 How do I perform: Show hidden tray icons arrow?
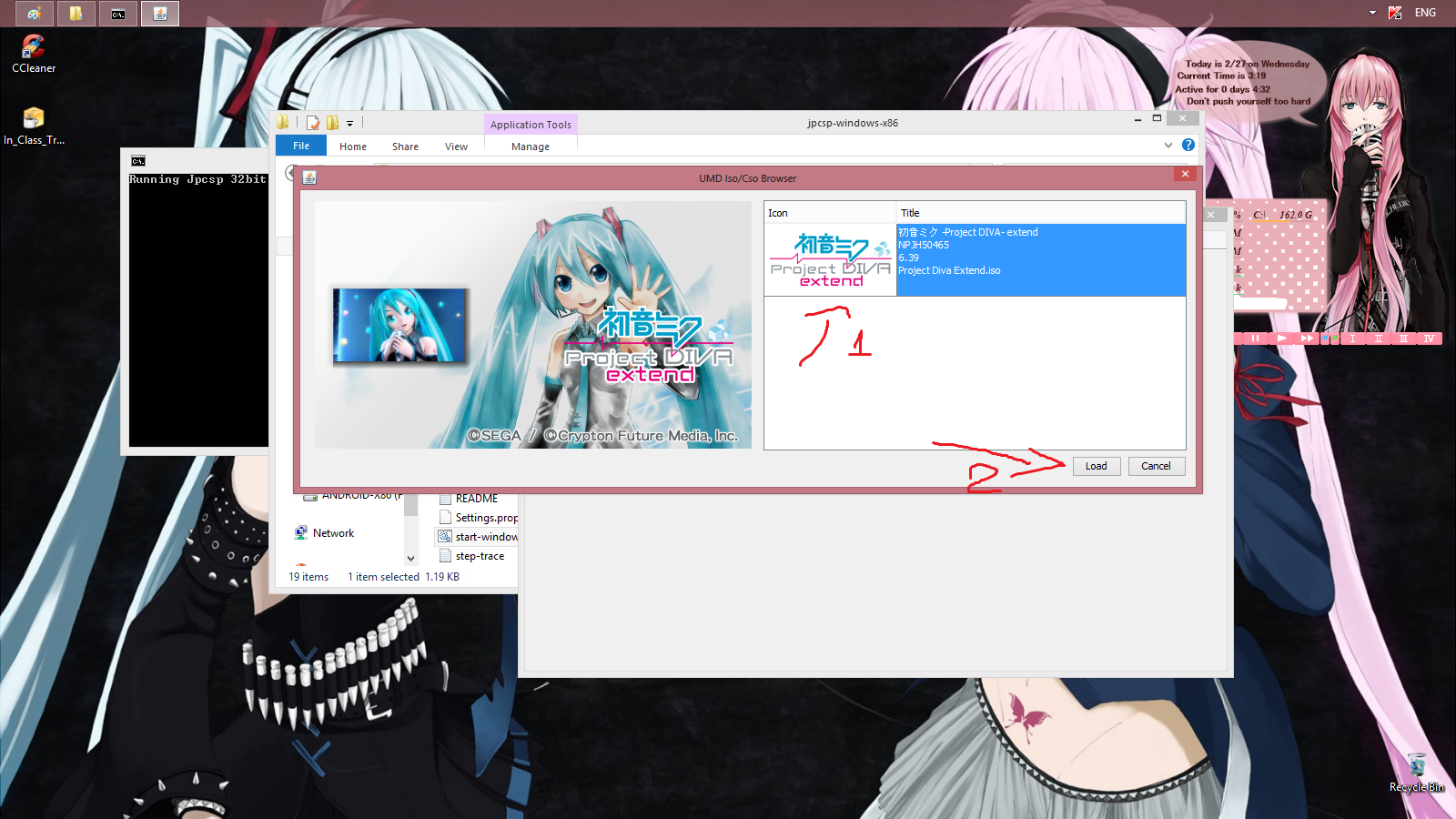(x=1372, y=13)
